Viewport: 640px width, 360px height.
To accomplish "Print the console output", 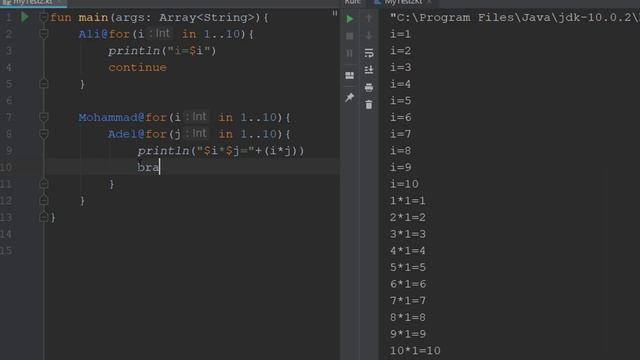I will point(369,87).
